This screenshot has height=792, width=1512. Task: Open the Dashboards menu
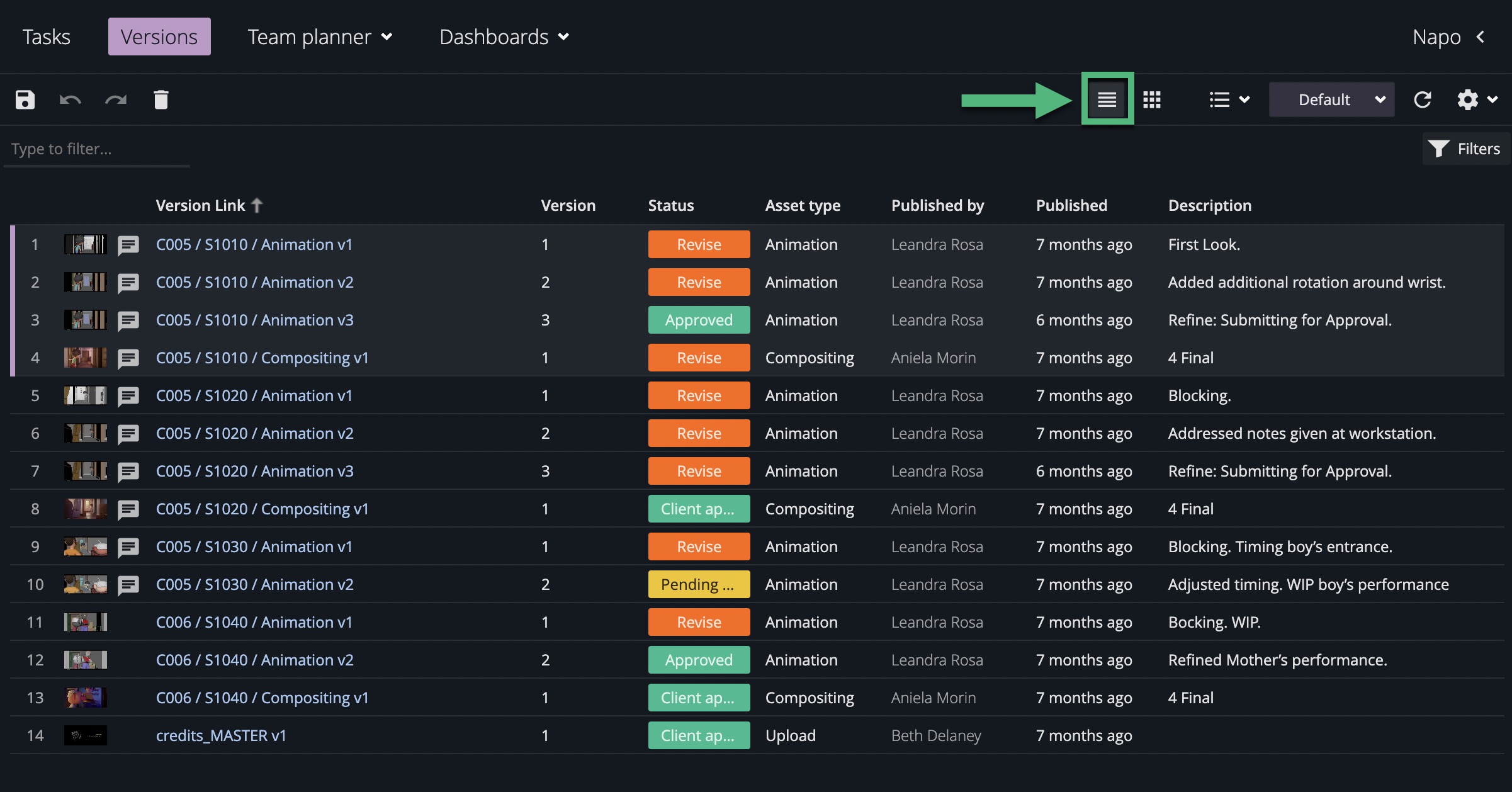[x=504, y=37]
